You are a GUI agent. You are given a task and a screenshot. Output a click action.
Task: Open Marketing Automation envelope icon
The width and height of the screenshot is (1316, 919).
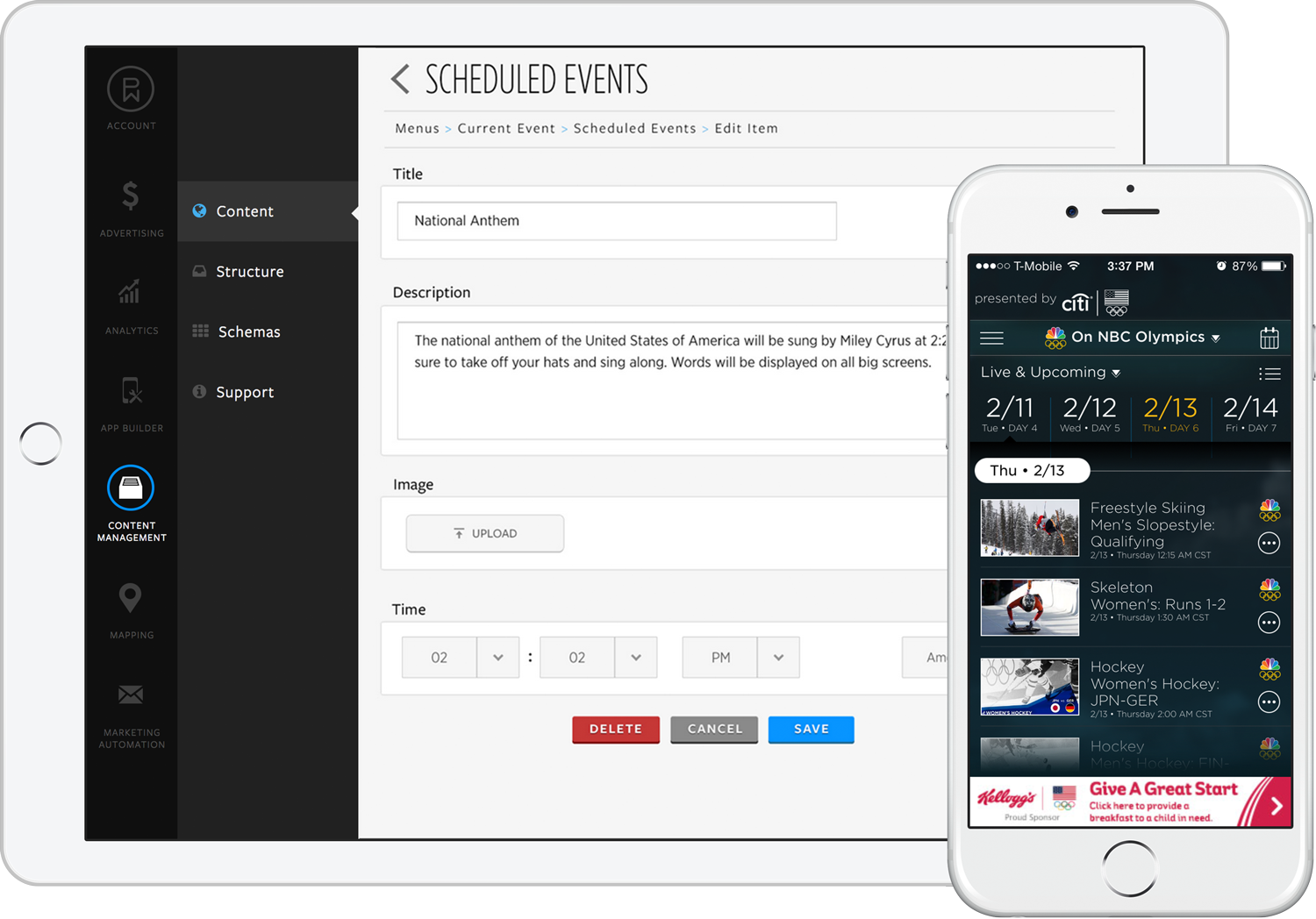tap(131, 695)
